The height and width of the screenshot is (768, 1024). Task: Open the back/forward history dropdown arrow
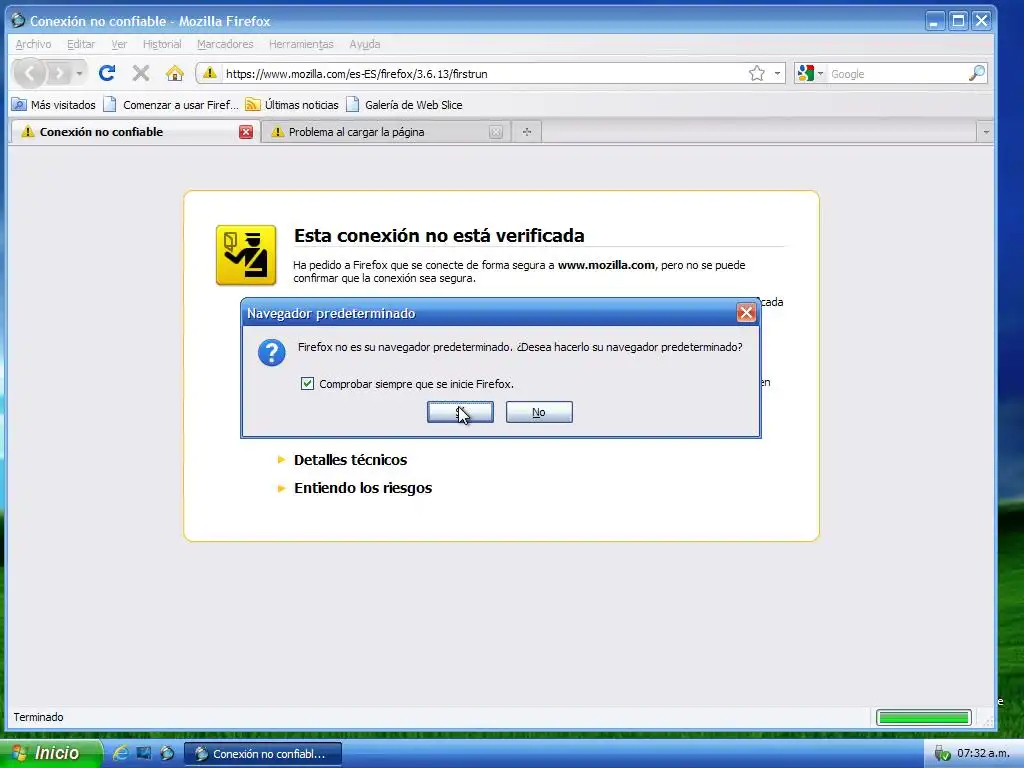(x=79, y=73)
